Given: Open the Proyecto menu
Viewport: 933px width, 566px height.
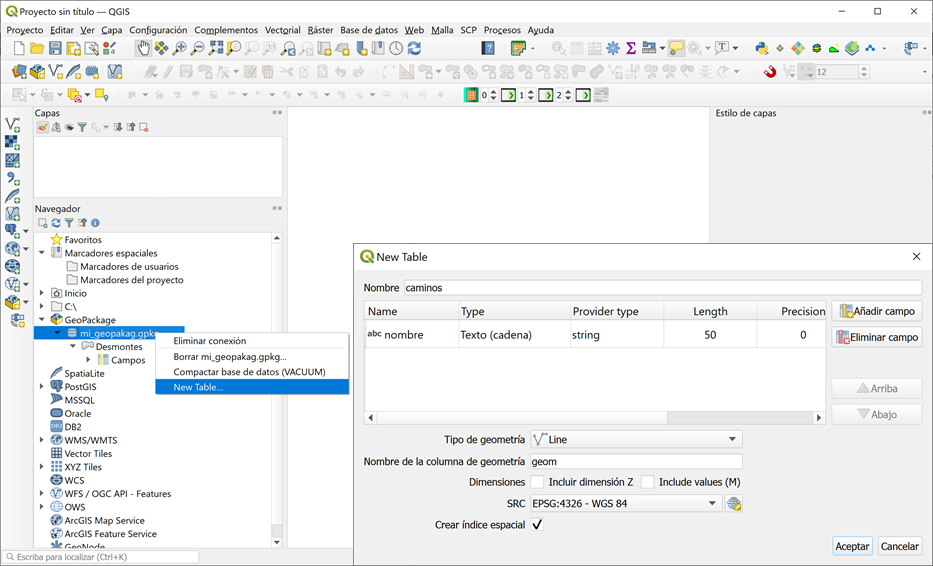Looking at the screenshot, I should [25, 30].
